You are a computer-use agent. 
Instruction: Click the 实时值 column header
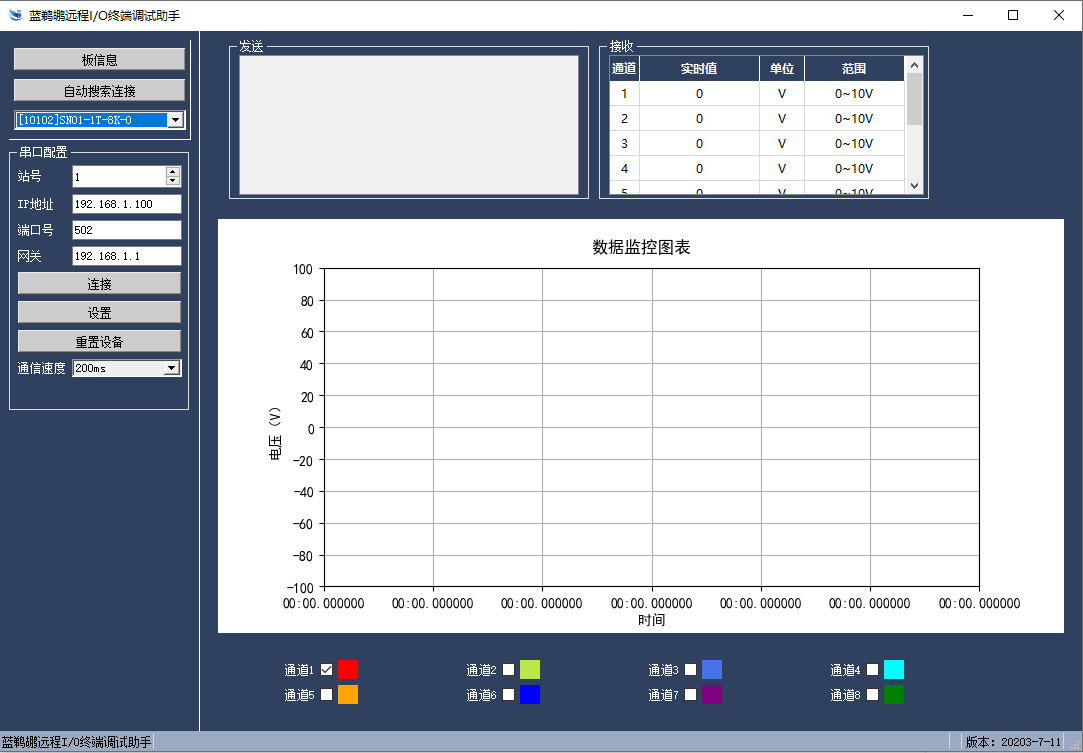point(699,69)
